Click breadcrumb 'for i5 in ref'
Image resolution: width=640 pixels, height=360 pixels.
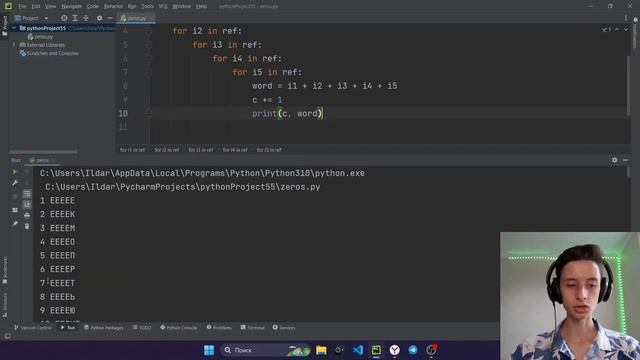coord(269,150)
